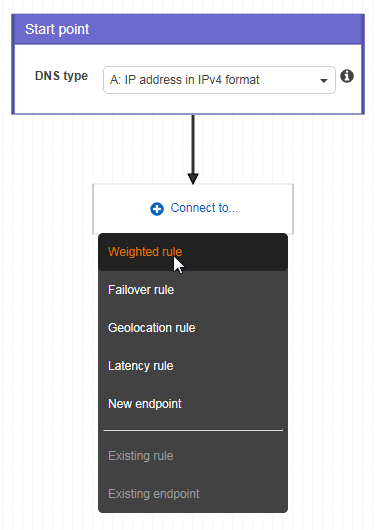378x530 pixels.
Task: Click the divider line above Existing rule
Action: [x=193, y=430]
